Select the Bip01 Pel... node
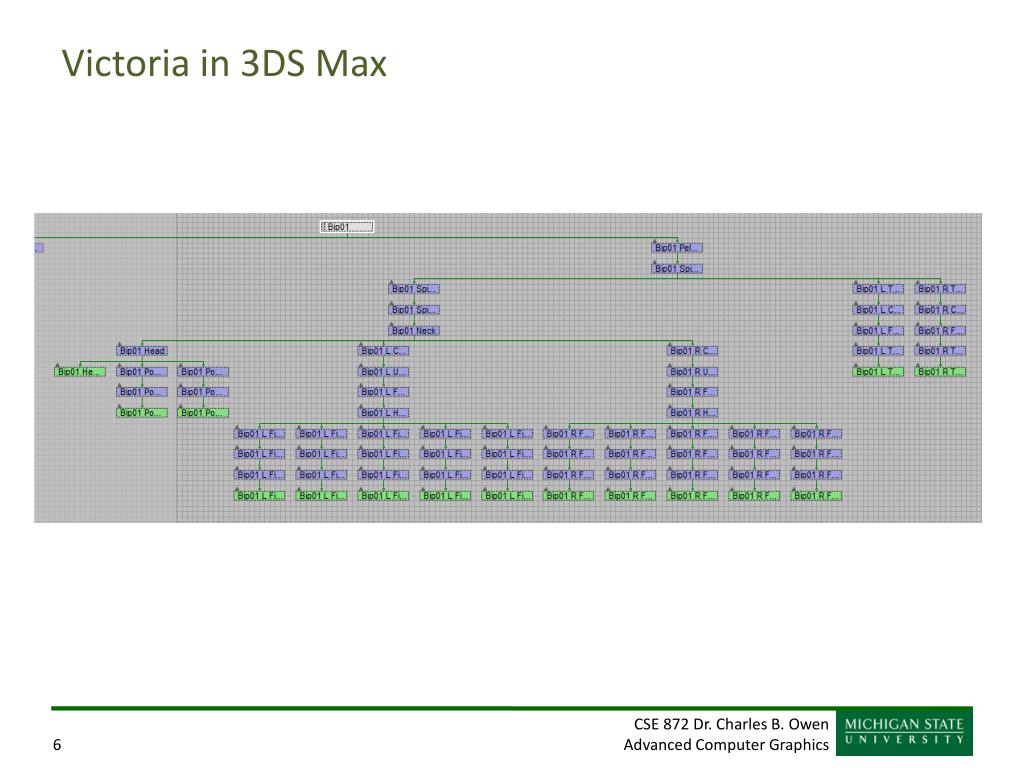The width and height of the screenshot is (1024, 768). point(677,248)
